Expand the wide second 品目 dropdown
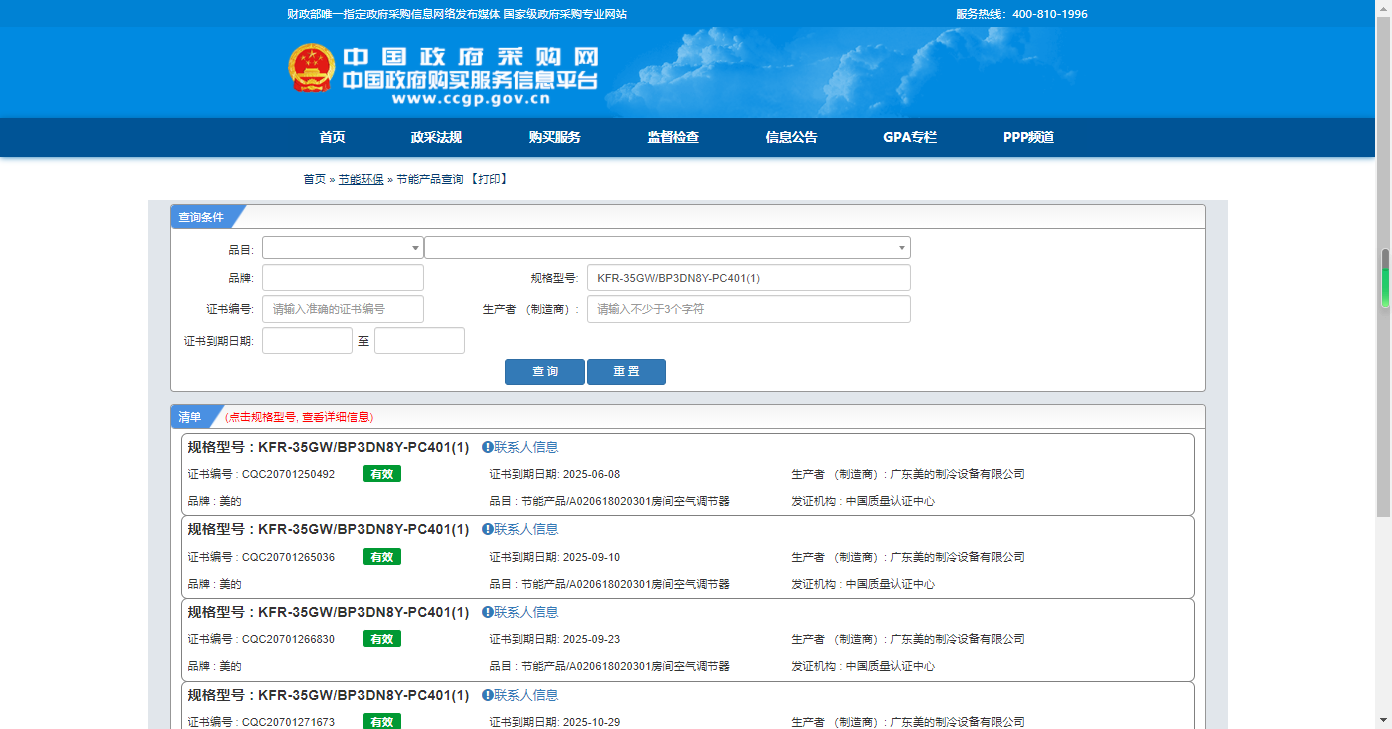Image resolution: width=1392 pixels, height=729 pixels. coord(668,248)
